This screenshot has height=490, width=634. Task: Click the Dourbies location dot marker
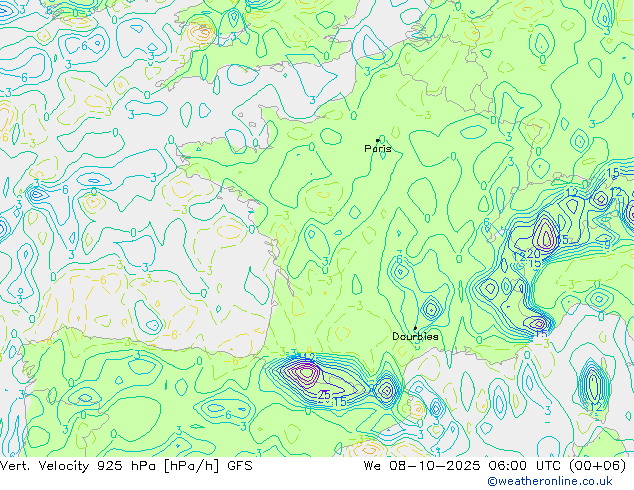pyautogui.click(x=415, y=328)
